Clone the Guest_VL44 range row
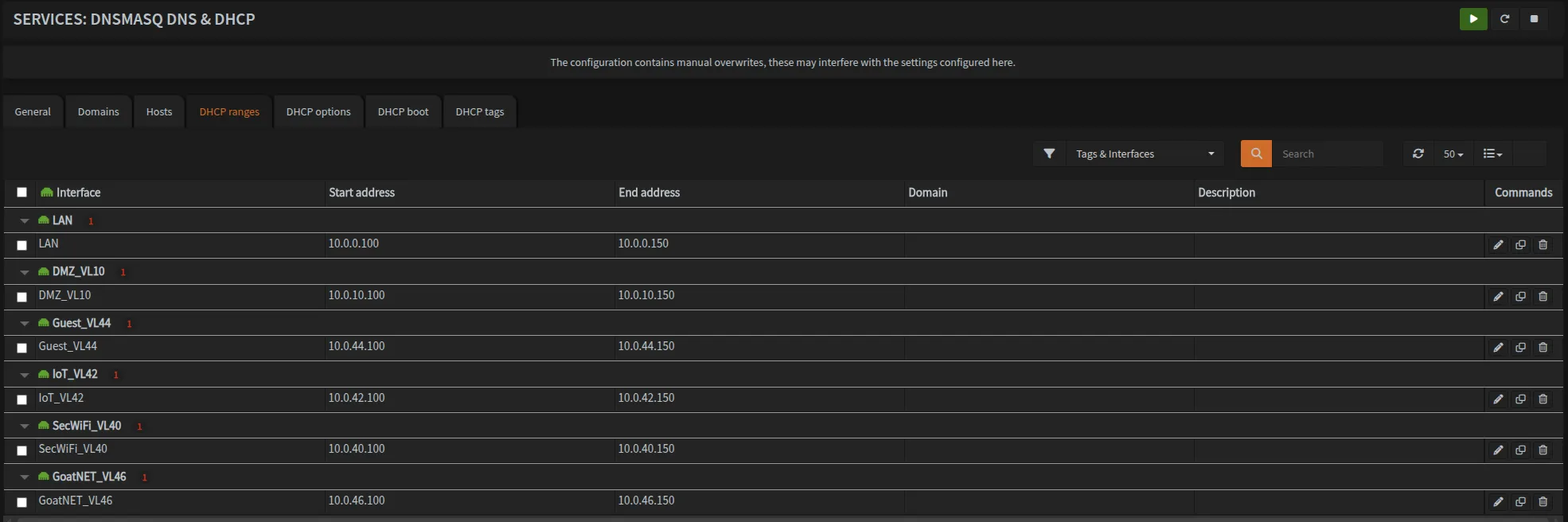The width and height of the screenshot is (1568, 522). click(x=1520, y=348)
